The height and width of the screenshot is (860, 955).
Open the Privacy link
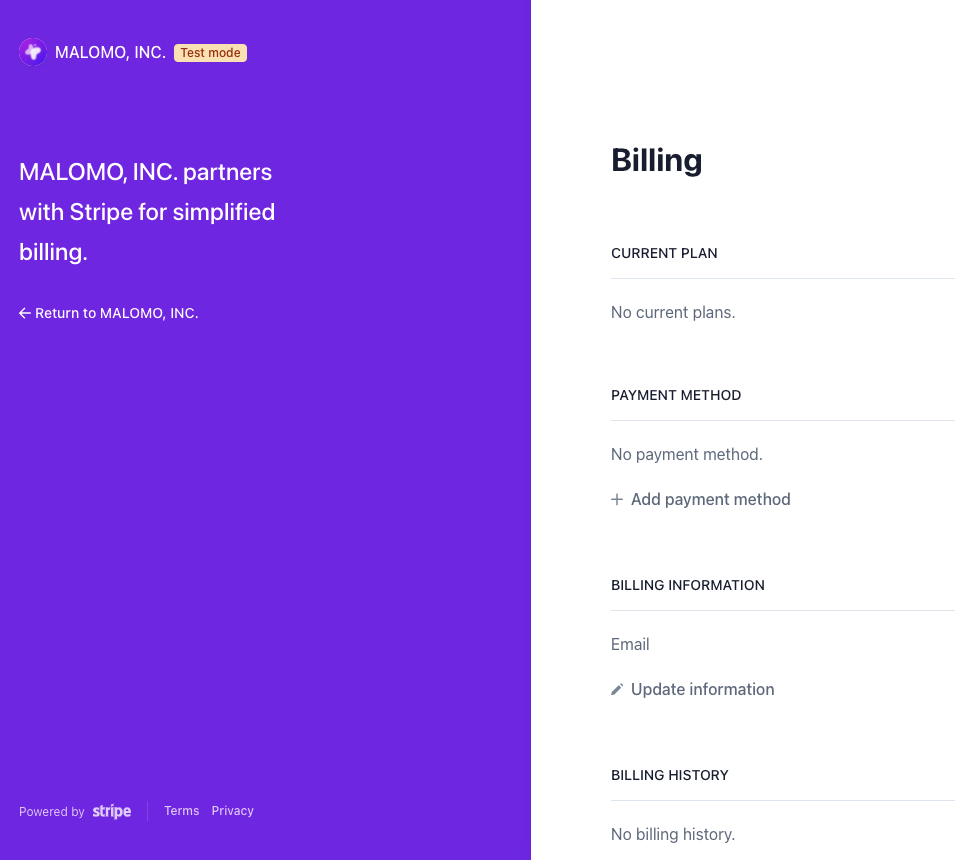pos(232,810)
